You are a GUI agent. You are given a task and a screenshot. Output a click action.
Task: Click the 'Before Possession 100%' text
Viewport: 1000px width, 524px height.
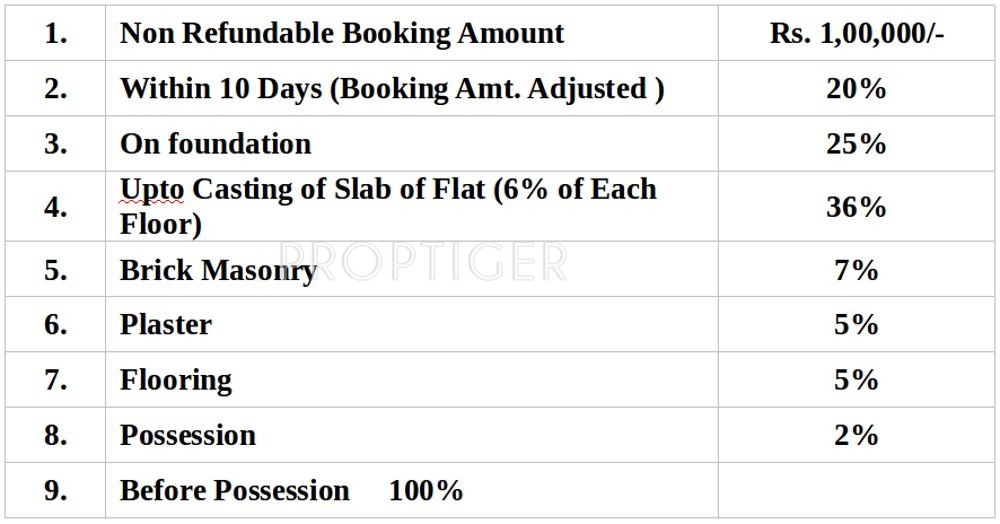291,490
